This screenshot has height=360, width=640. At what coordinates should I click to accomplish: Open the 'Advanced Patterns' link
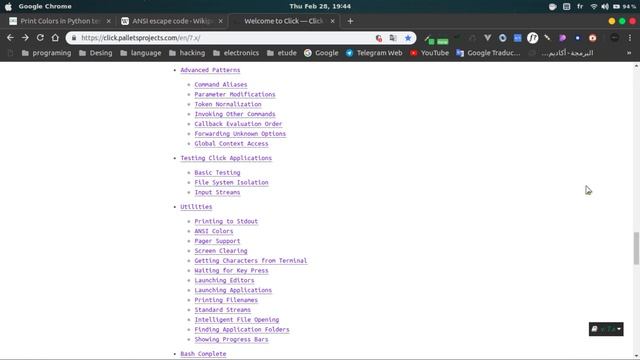click(x=210, y=70)
